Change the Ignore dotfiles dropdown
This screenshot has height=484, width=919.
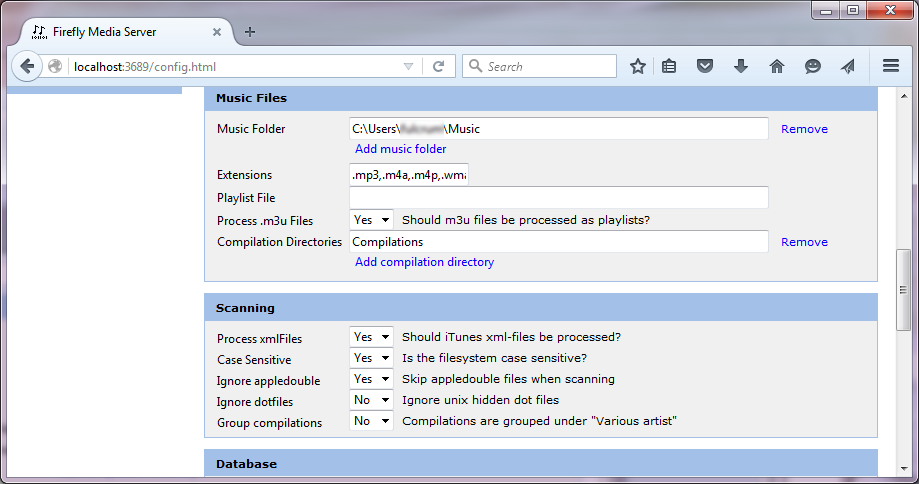[371, 400]
